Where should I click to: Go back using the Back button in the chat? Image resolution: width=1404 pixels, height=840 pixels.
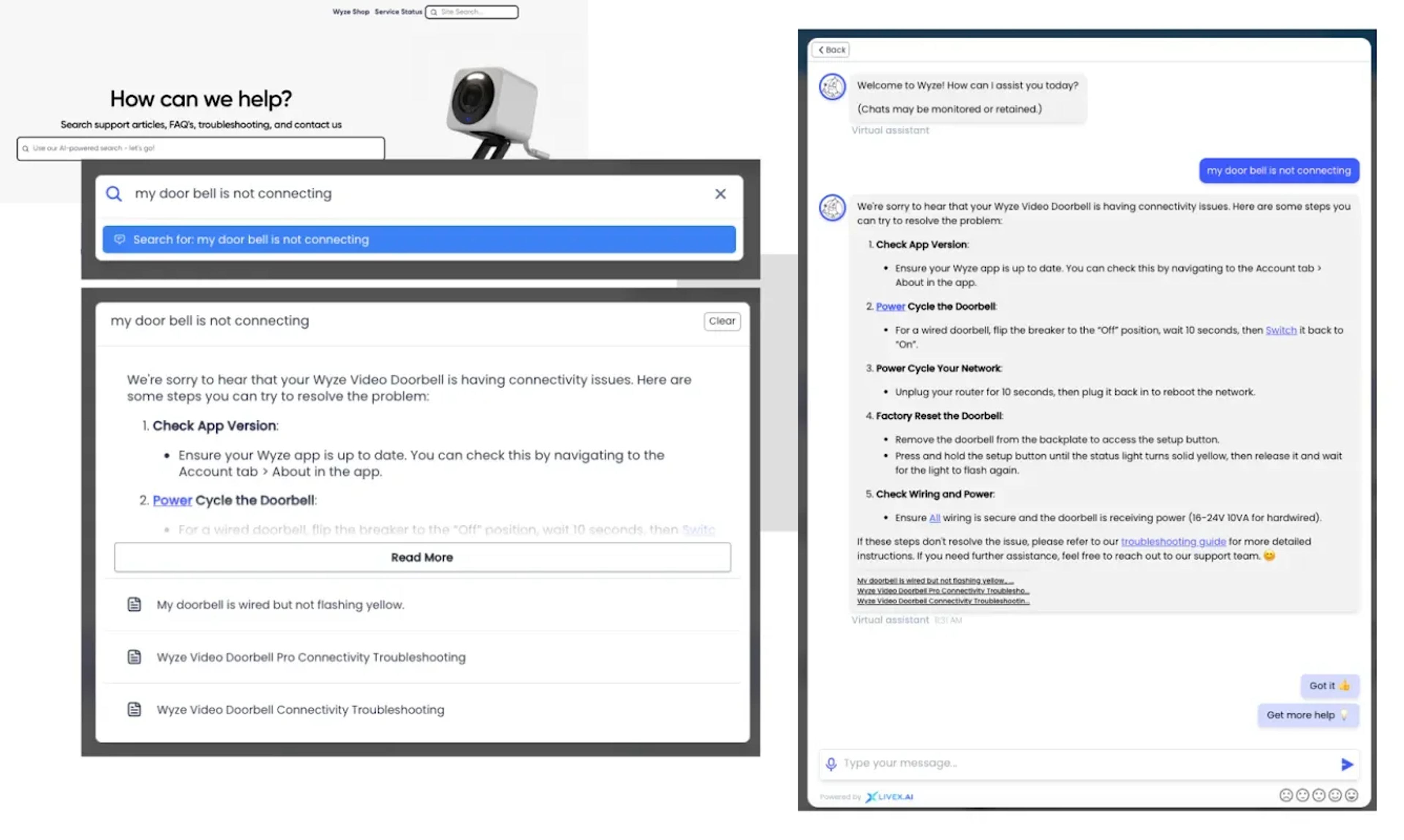[830, 50]
